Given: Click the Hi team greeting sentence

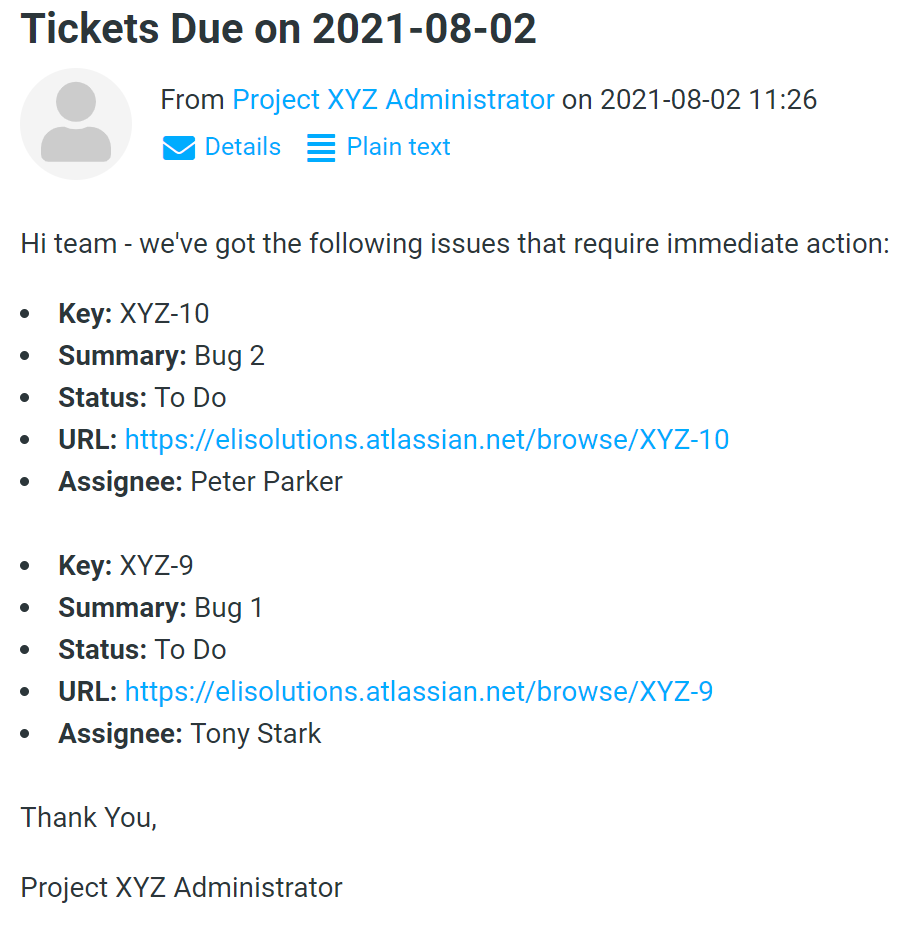Looking at the screenshot, I should click(455, 244).
